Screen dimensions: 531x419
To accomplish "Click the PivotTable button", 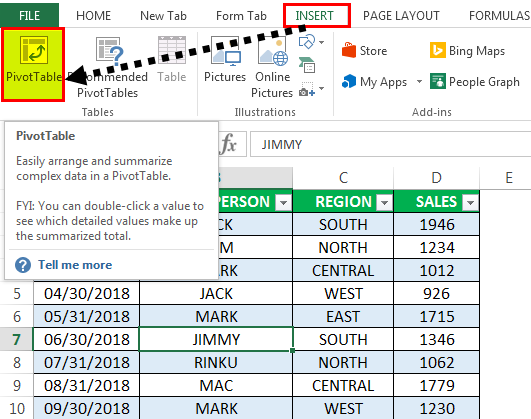I will tap(33, 64).
